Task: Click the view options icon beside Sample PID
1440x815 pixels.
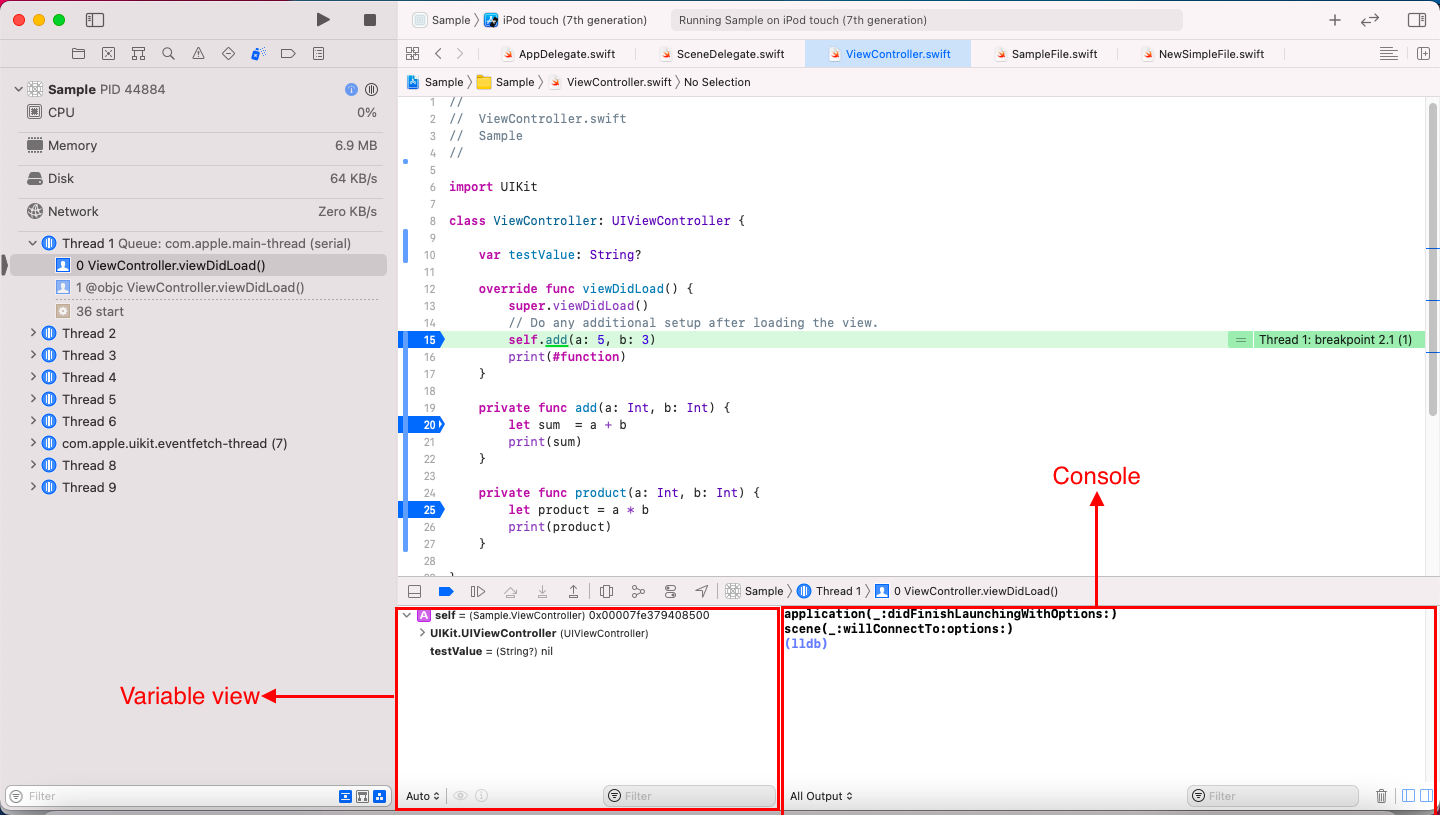Action: 371,90
